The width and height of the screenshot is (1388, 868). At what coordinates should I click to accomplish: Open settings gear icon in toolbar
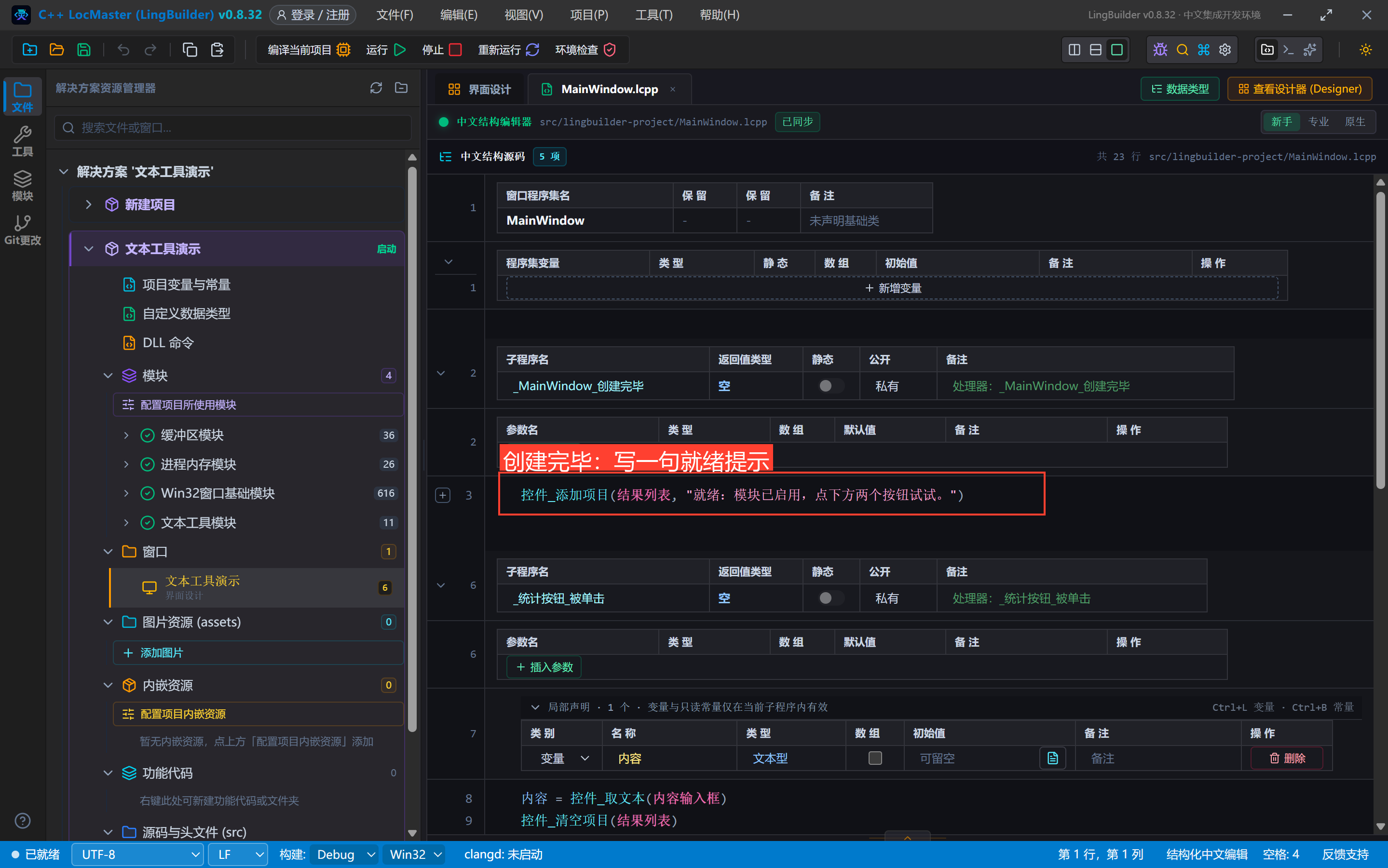click(x=1225, y=50)
